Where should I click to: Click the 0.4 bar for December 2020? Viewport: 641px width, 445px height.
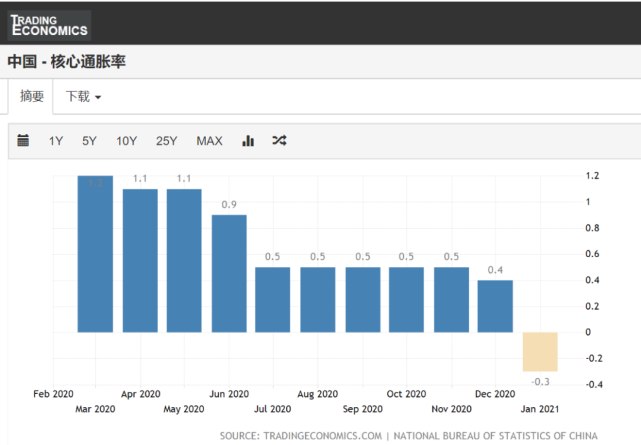[x=495, y=306]
